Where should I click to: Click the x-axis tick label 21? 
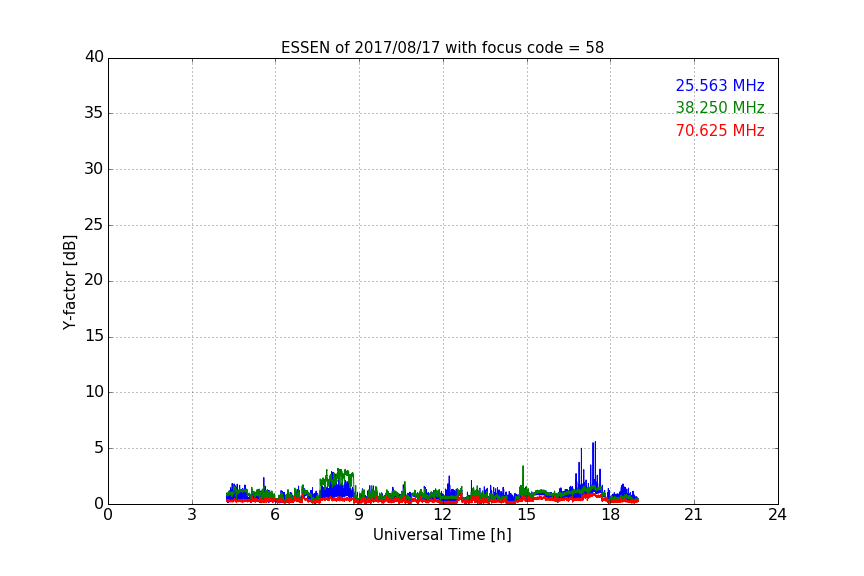pyautogui.click(x=694, y=515)
